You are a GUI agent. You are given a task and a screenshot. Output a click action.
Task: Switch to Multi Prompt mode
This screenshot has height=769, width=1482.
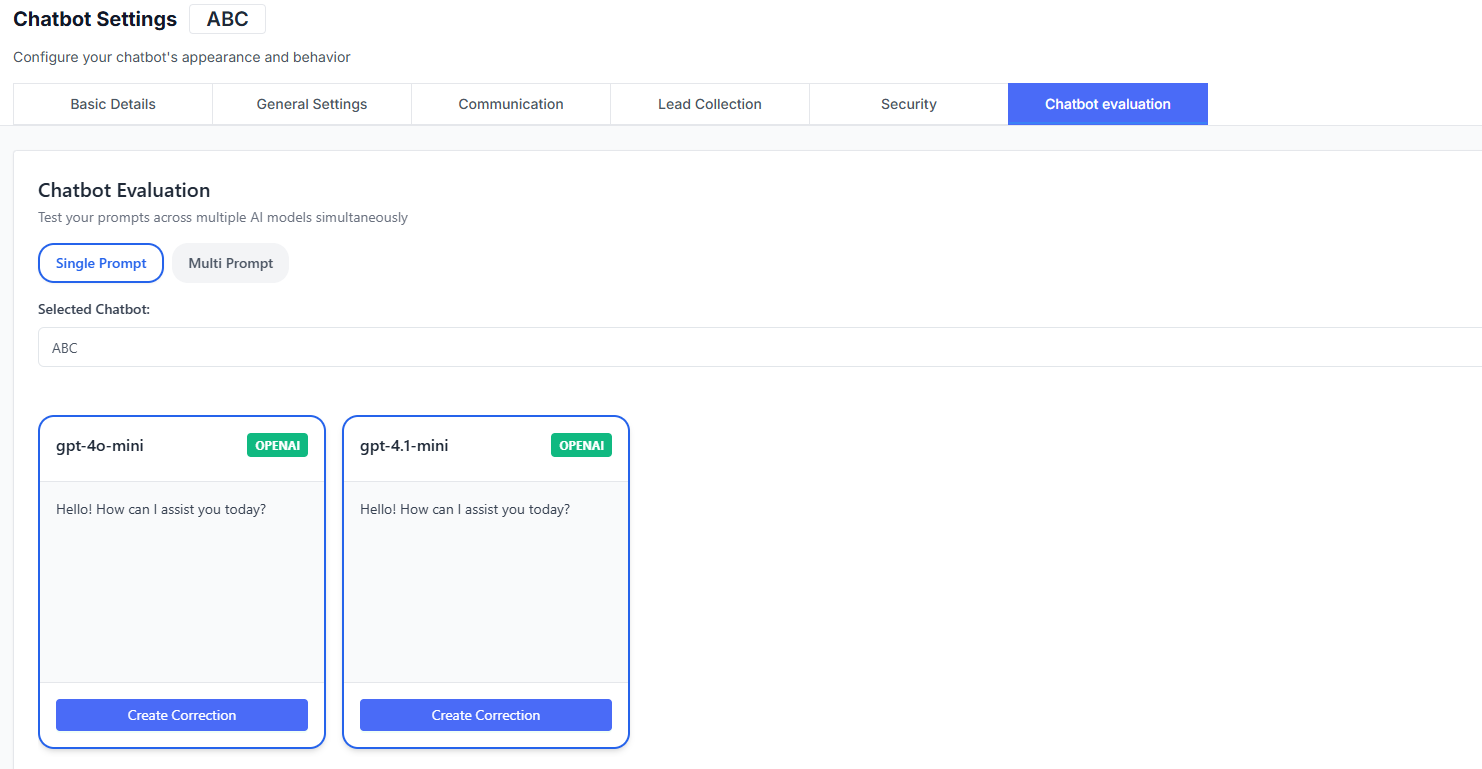point(230,262)
